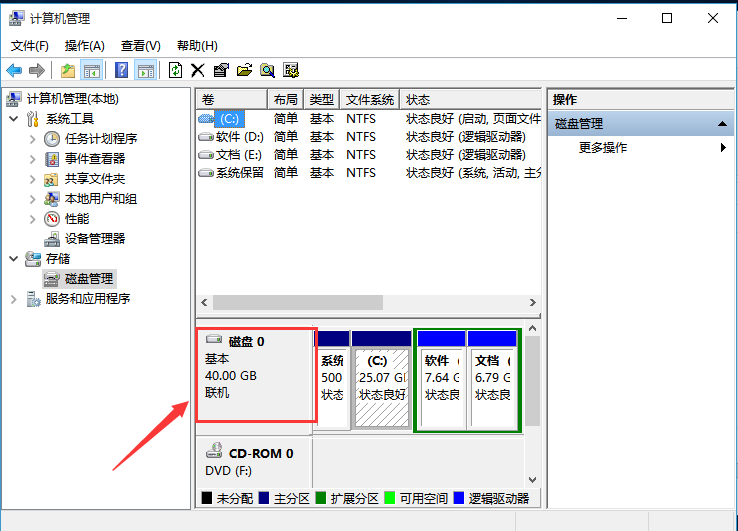
Task: Open the 查看(V) menu
Action: (140, 46)
